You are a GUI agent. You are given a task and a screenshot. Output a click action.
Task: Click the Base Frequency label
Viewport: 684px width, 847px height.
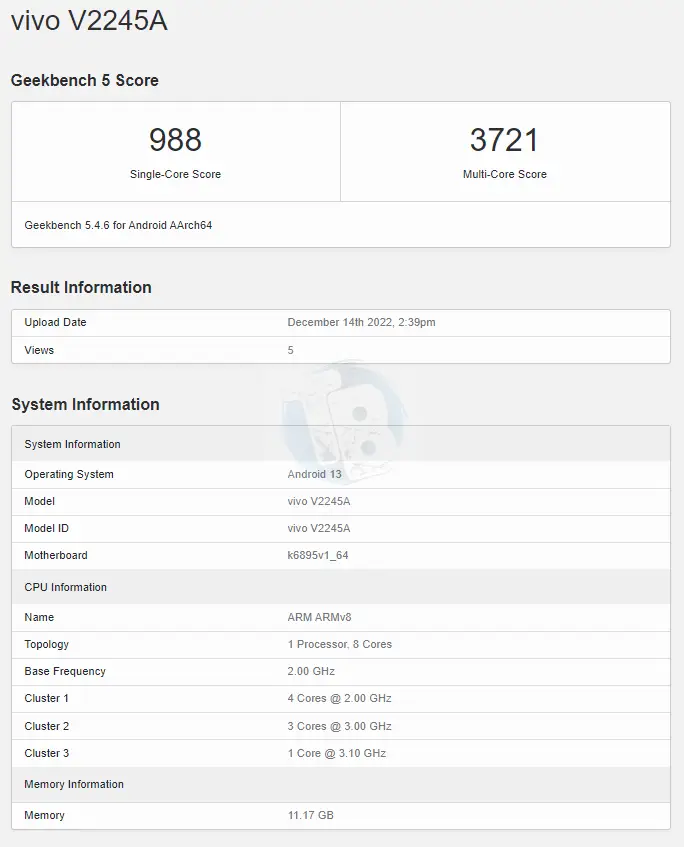pos(65,671)
